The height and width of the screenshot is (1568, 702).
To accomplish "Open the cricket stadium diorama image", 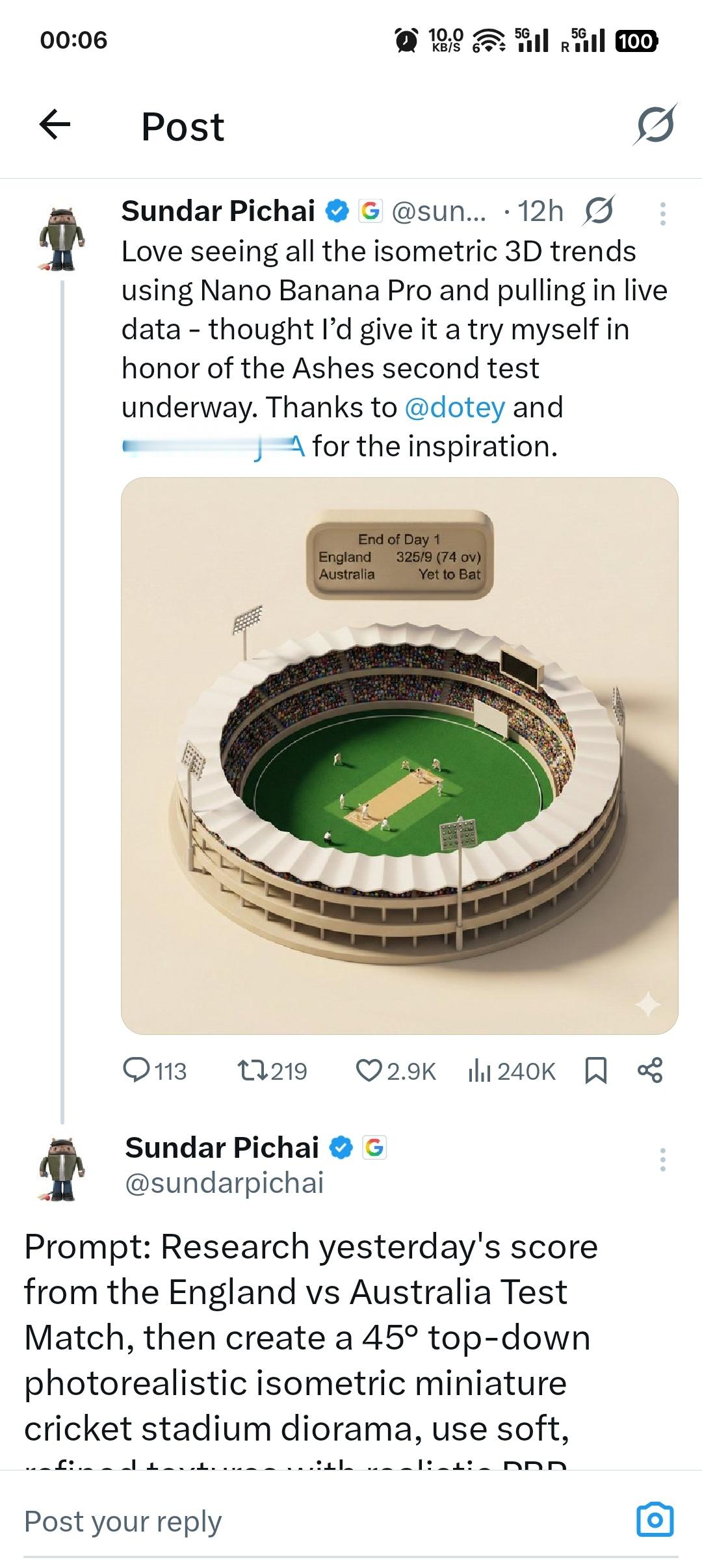I will (399, 755).
